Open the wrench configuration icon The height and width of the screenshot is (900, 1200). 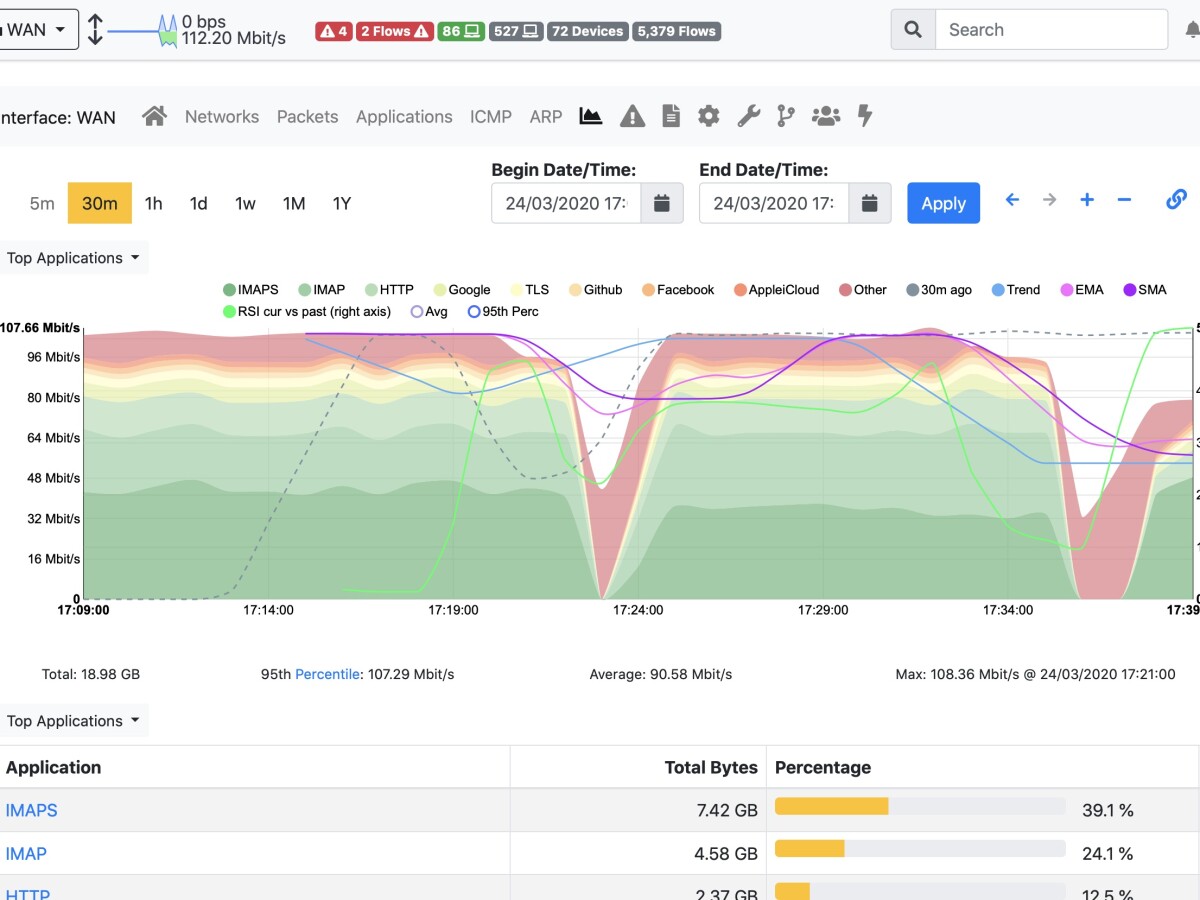(x=748, y=117)
